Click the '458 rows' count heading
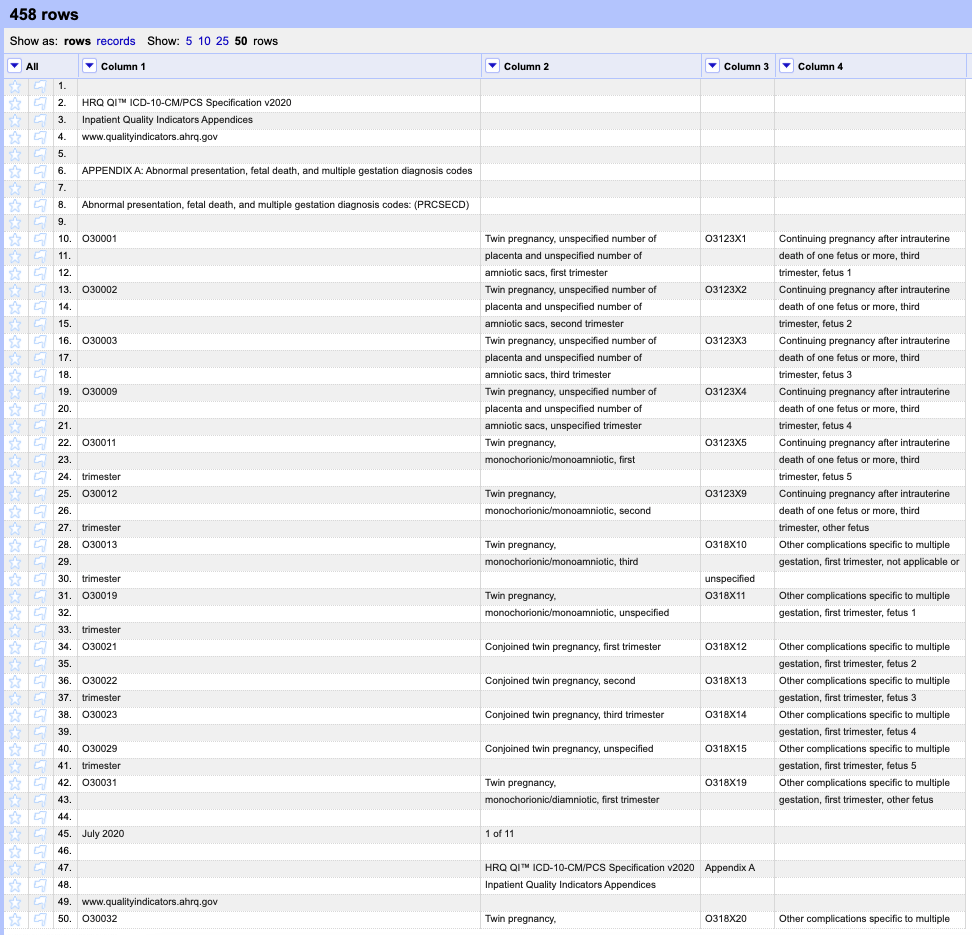The width and height of the screenshot is (972, 935). tap(44, 14)
